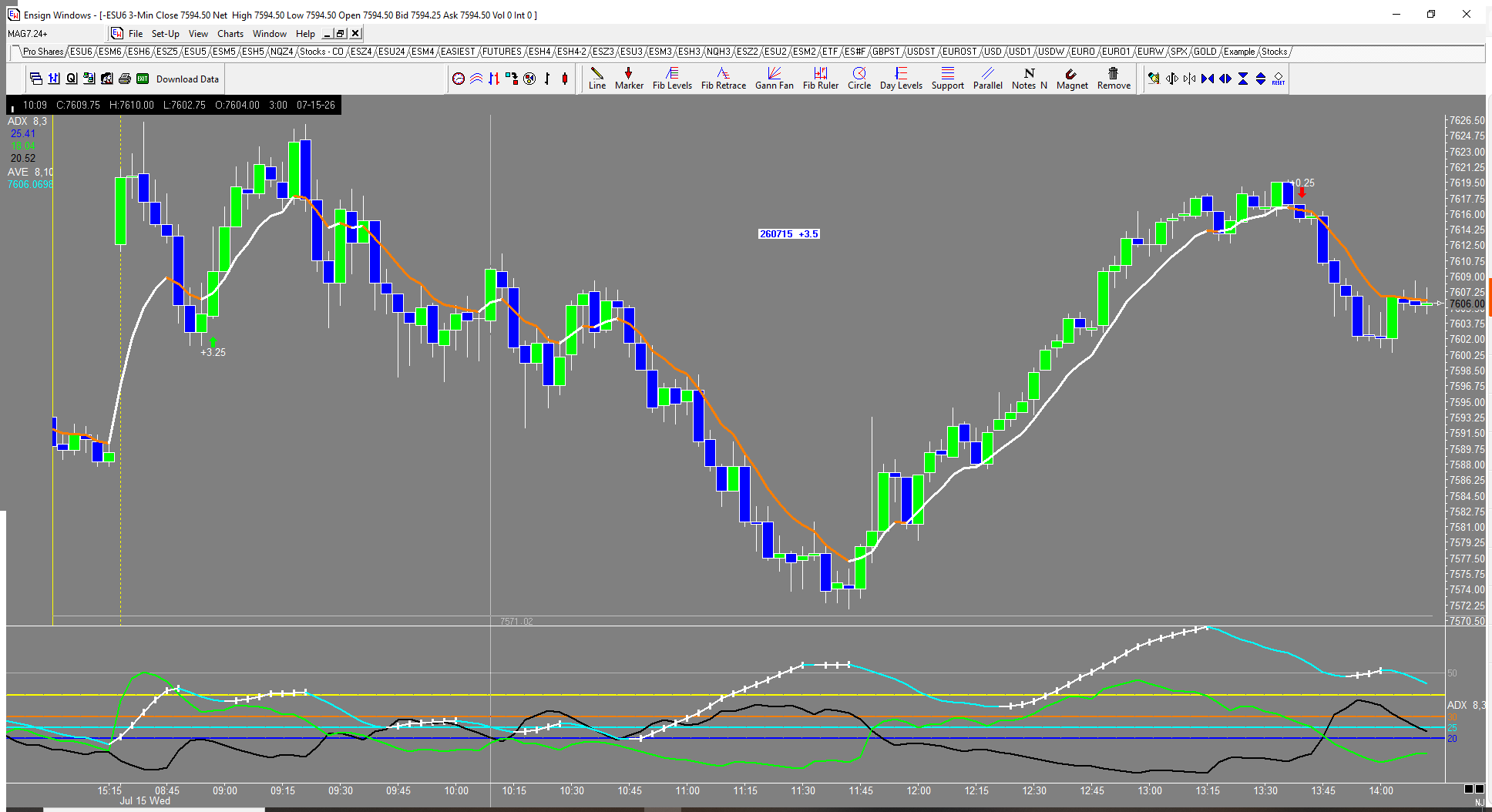Switch to the Stocks - CO tab
Image resolution: width=1492 pixels, height=812 pixels.
(321, 52)
